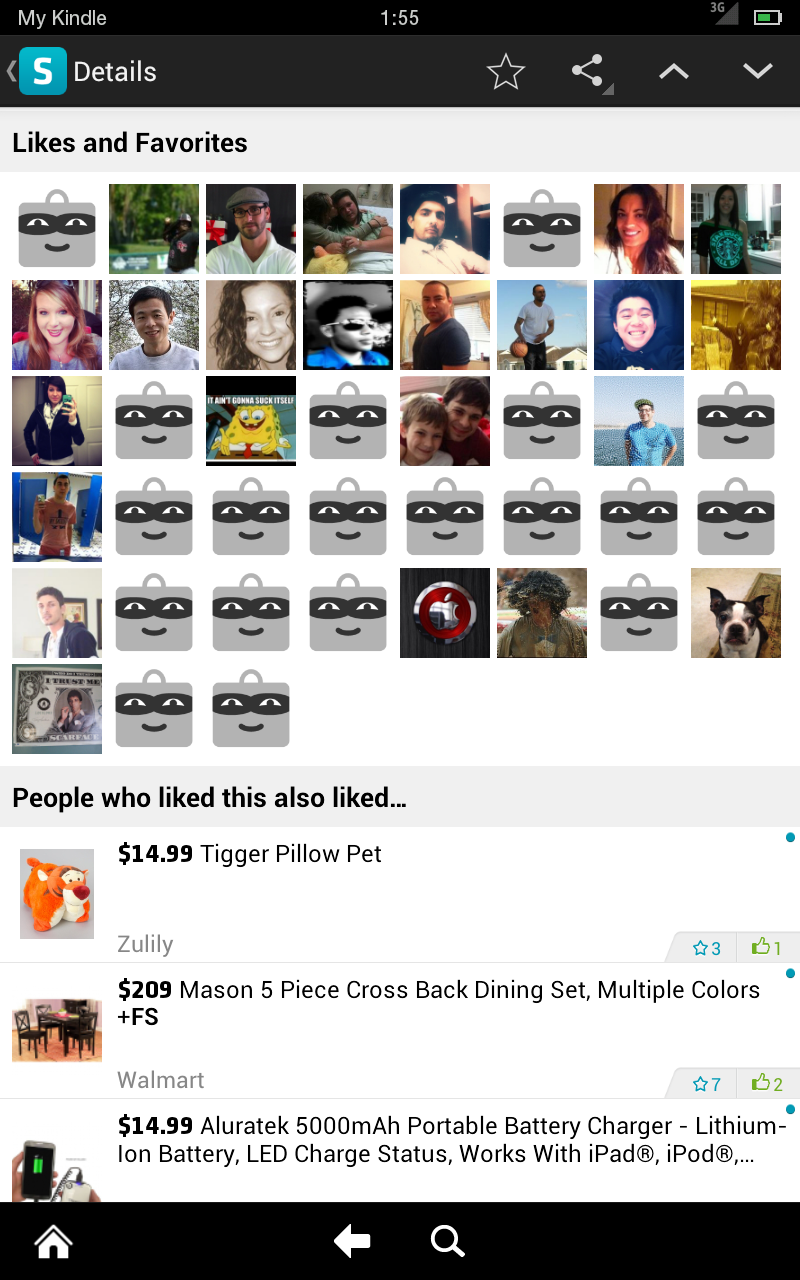Tap the star favorite icon in the header

(505, 72)
